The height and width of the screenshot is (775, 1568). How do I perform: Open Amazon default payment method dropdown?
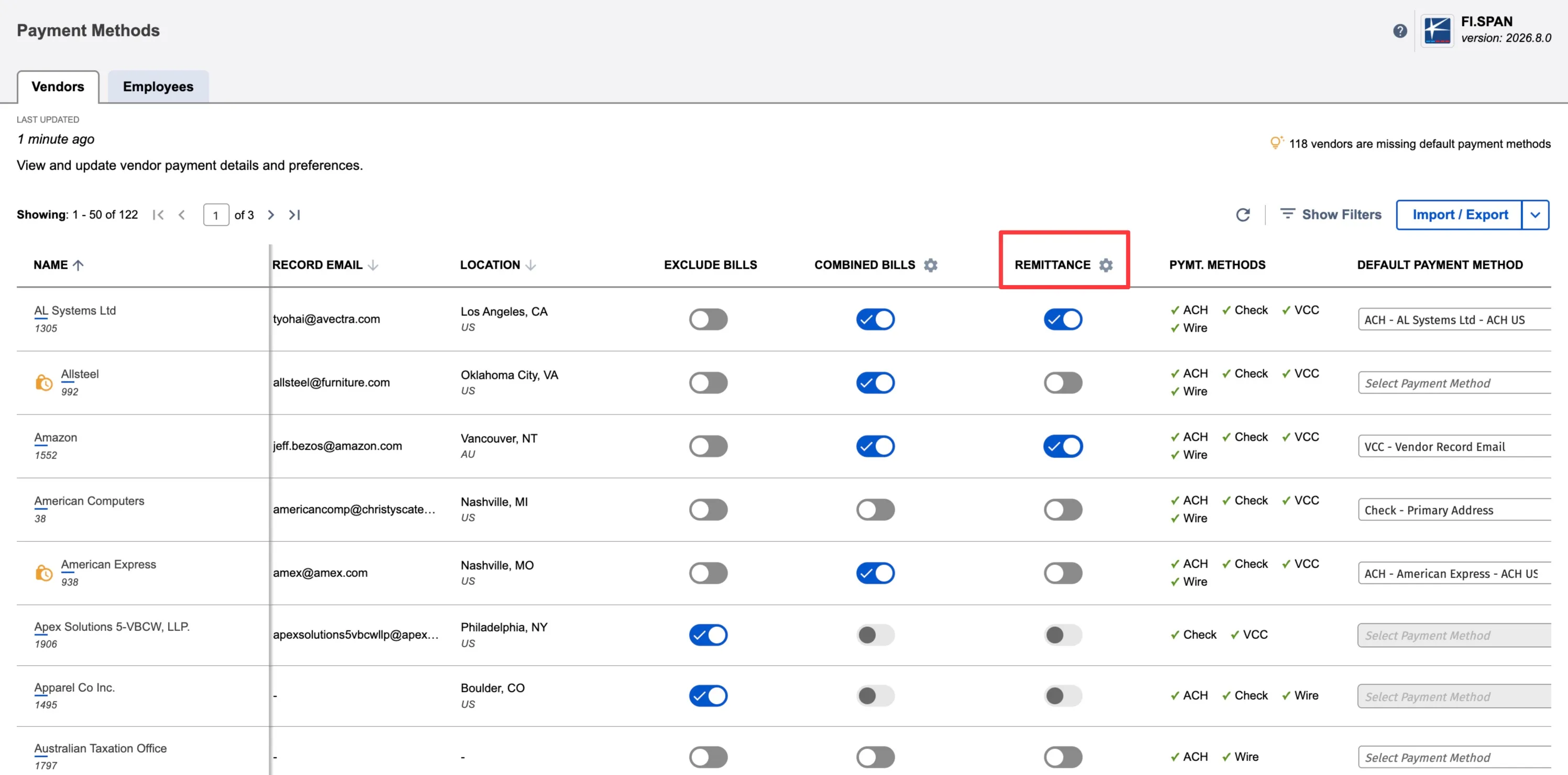(1454, 446)
